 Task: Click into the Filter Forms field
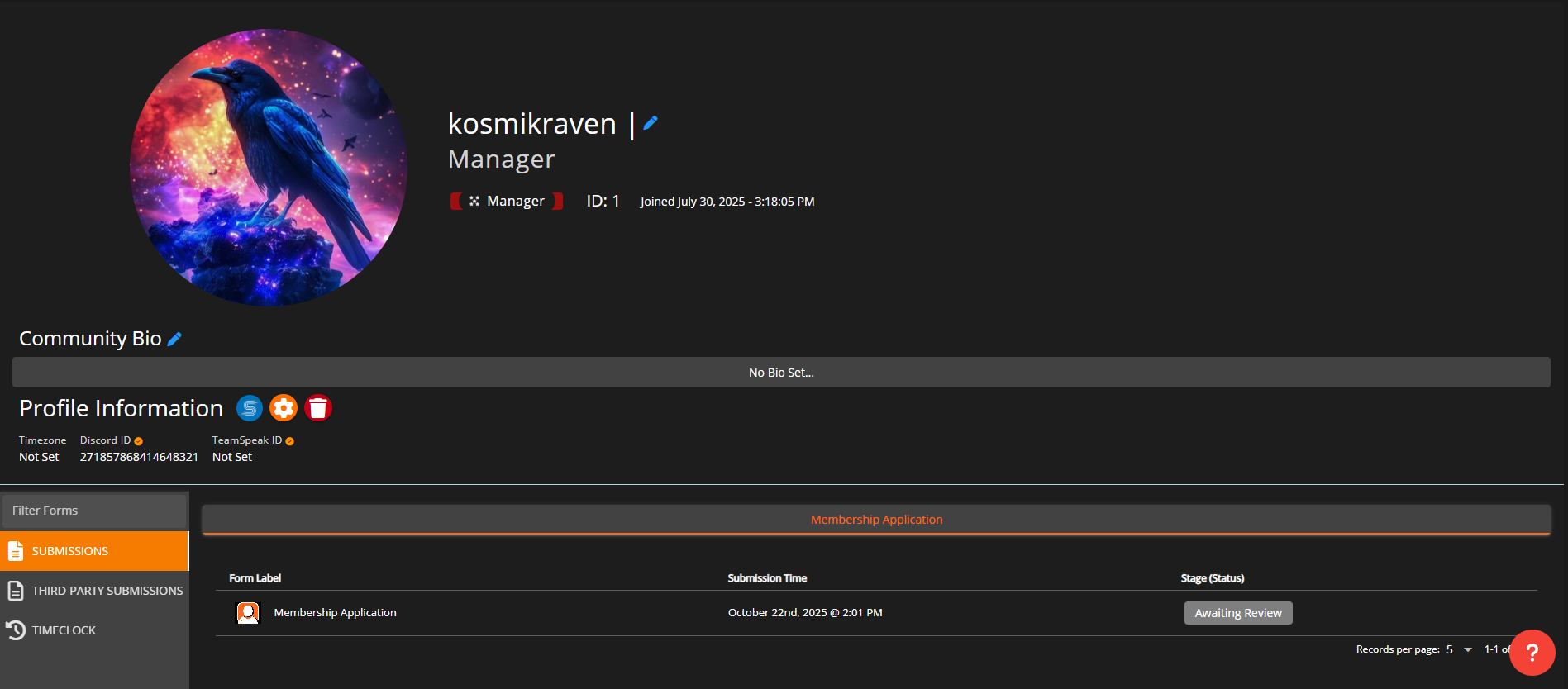tap(94, 511)
